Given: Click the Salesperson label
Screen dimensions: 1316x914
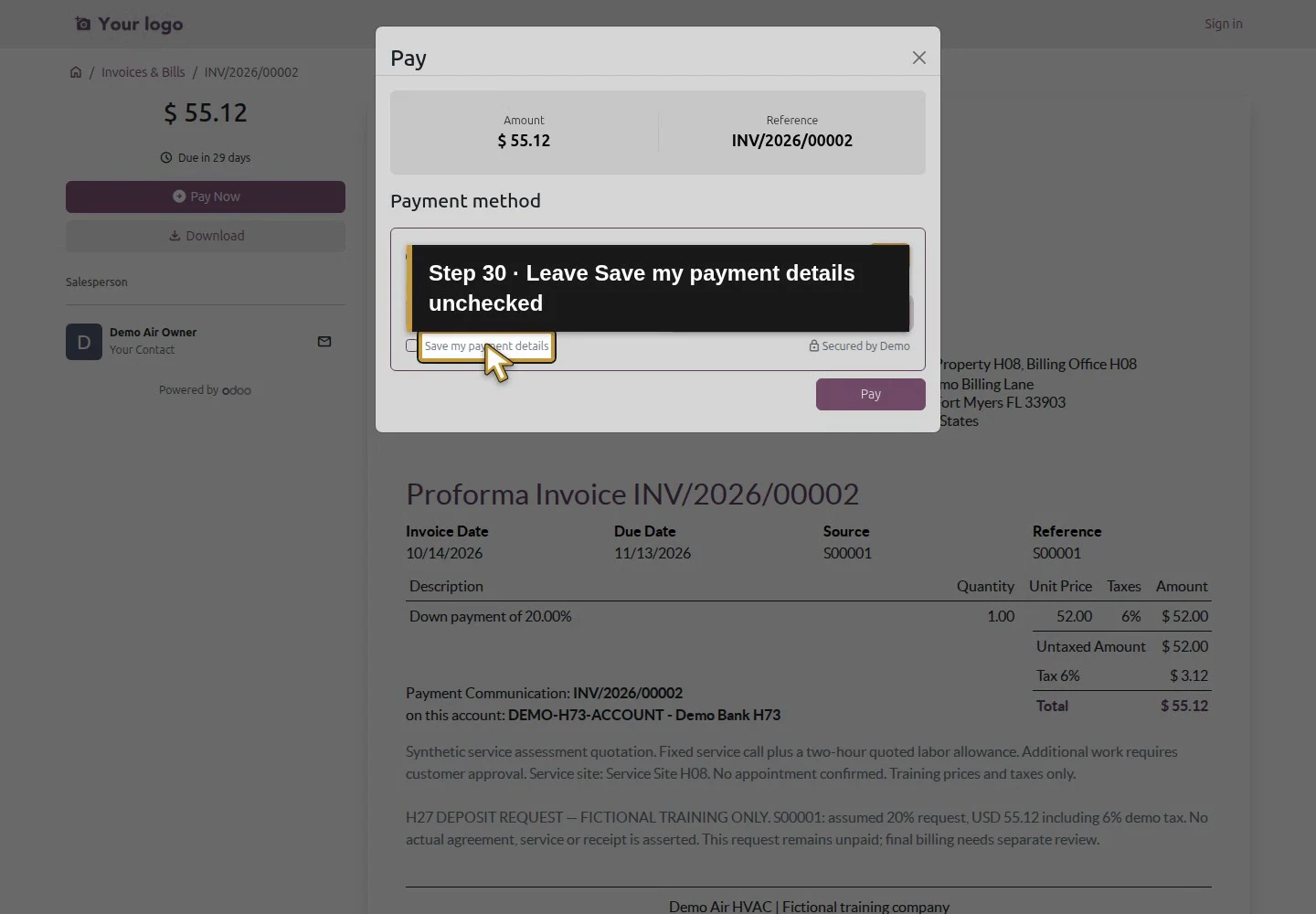Looking at the screenshot, I should coord(97,282).
